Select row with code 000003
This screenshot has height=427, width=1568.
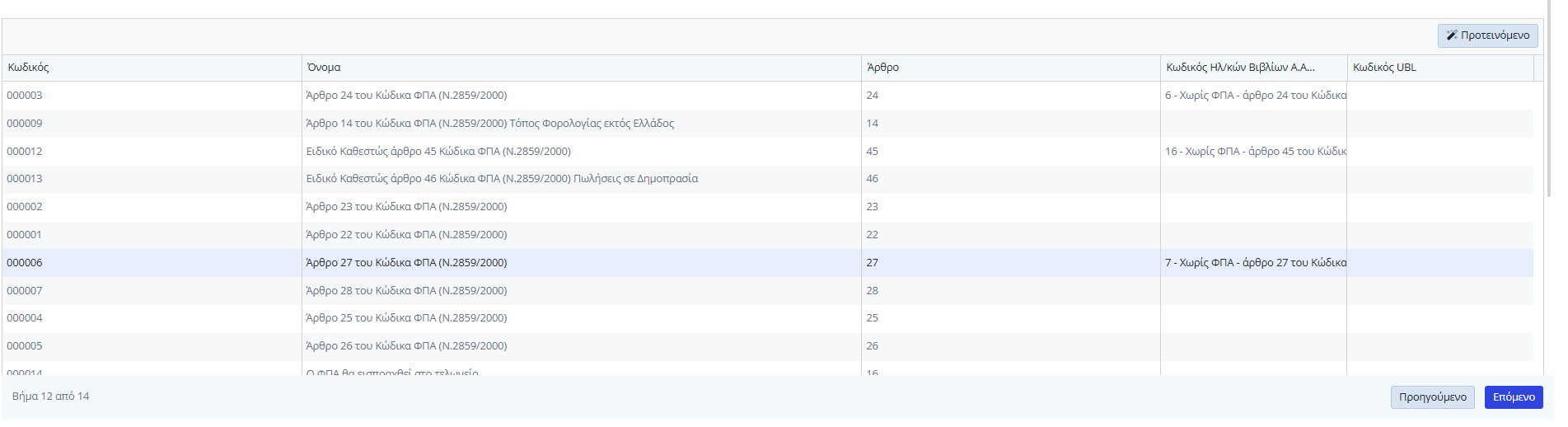[x=25, y=96]
